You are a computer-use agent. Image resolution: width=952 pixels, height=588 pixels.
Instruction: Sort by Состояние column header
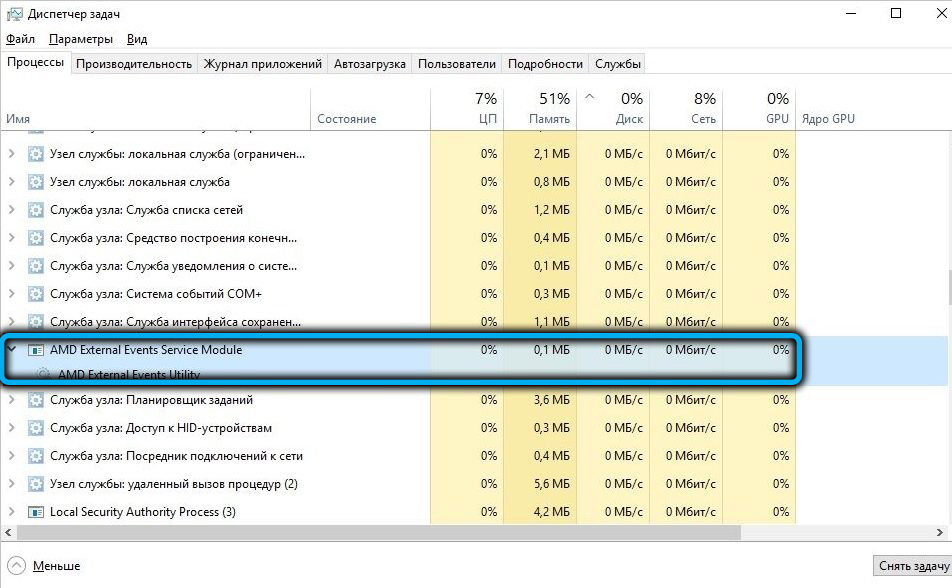point(370,109)
